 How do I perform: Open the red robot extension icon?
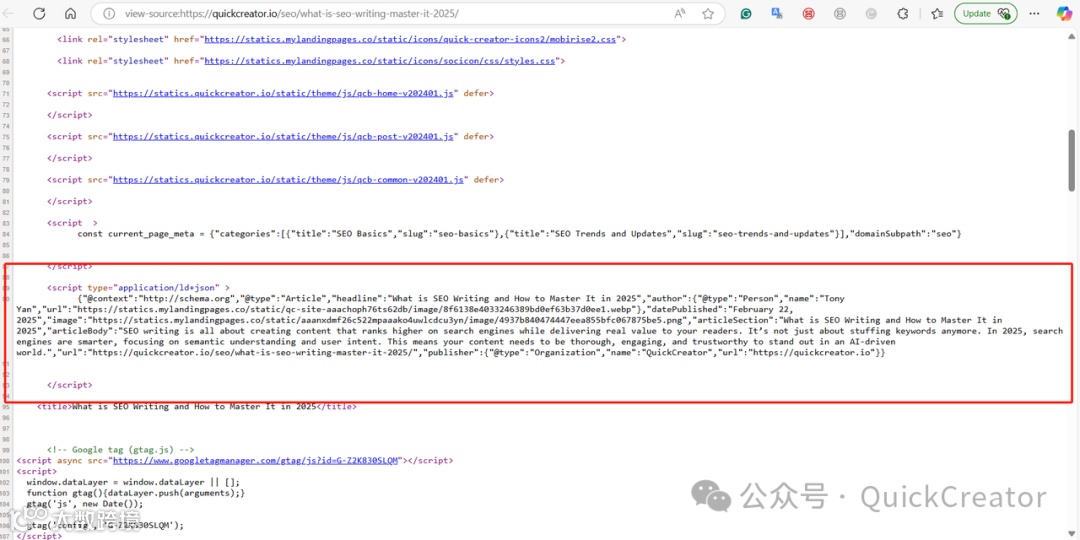[x=809, y=14]
